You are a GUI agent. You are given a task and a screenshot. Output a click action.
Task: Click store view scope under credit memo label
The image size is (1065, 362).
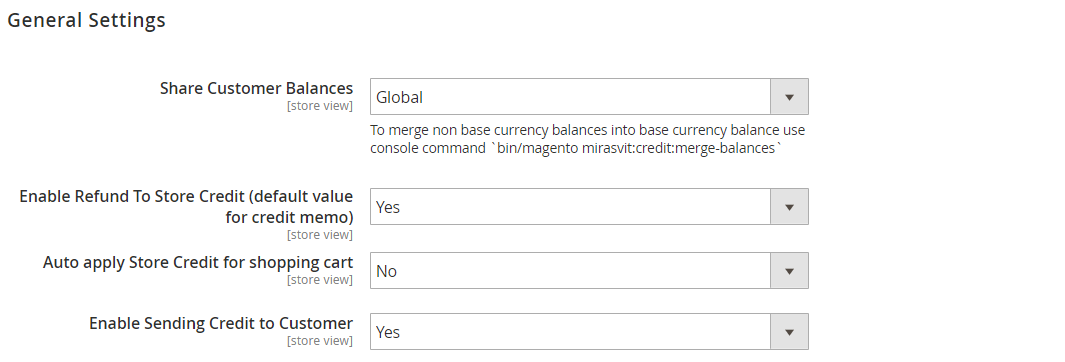tap(320, 235)
